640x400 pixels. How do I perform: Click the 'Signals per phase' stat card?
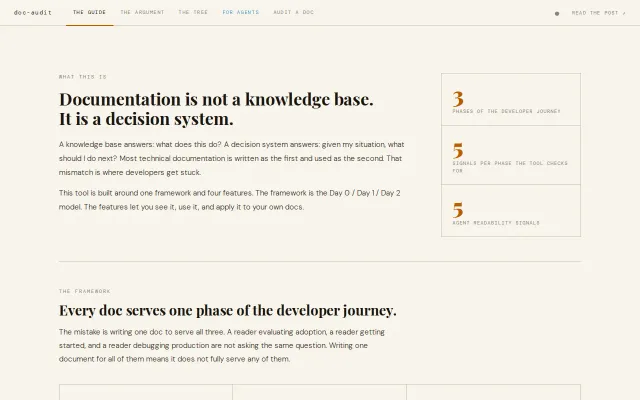pos(511,155)
